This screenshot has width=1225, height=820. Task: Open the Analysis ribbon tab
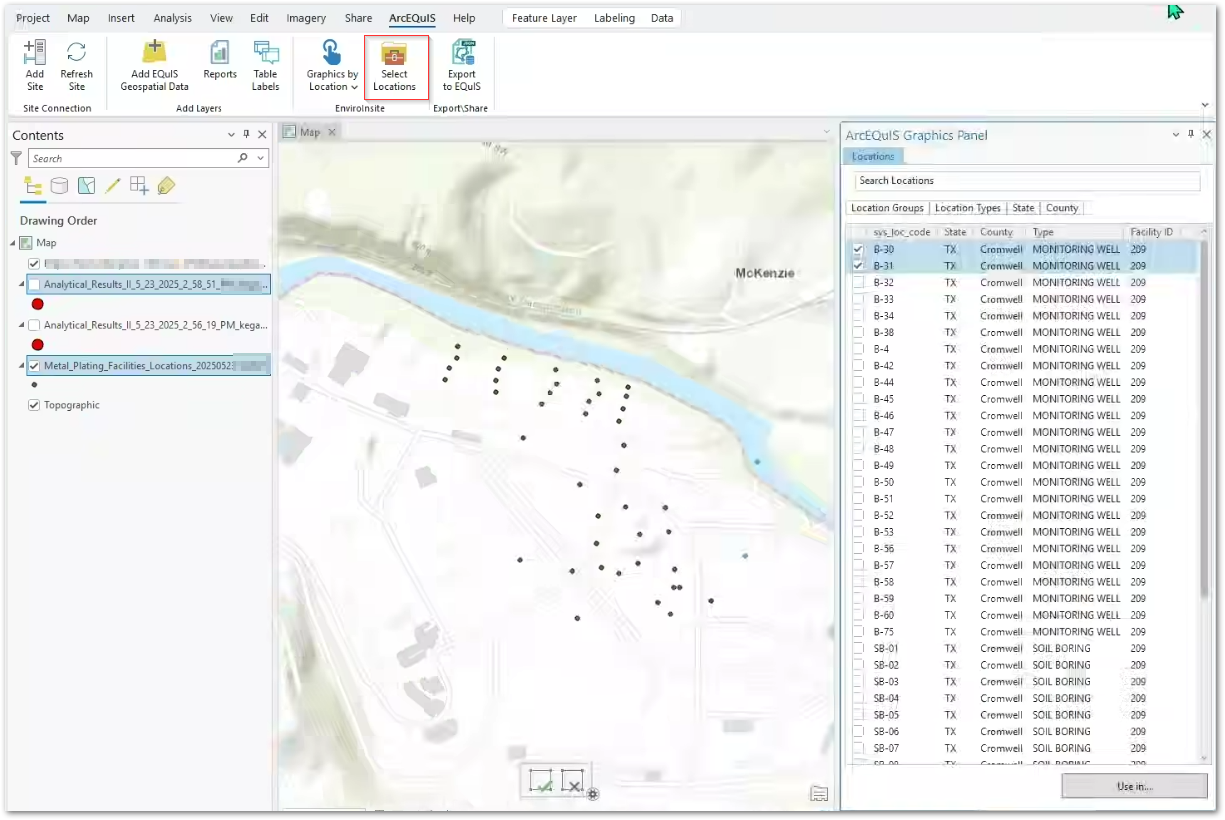[x=173, y=18]
